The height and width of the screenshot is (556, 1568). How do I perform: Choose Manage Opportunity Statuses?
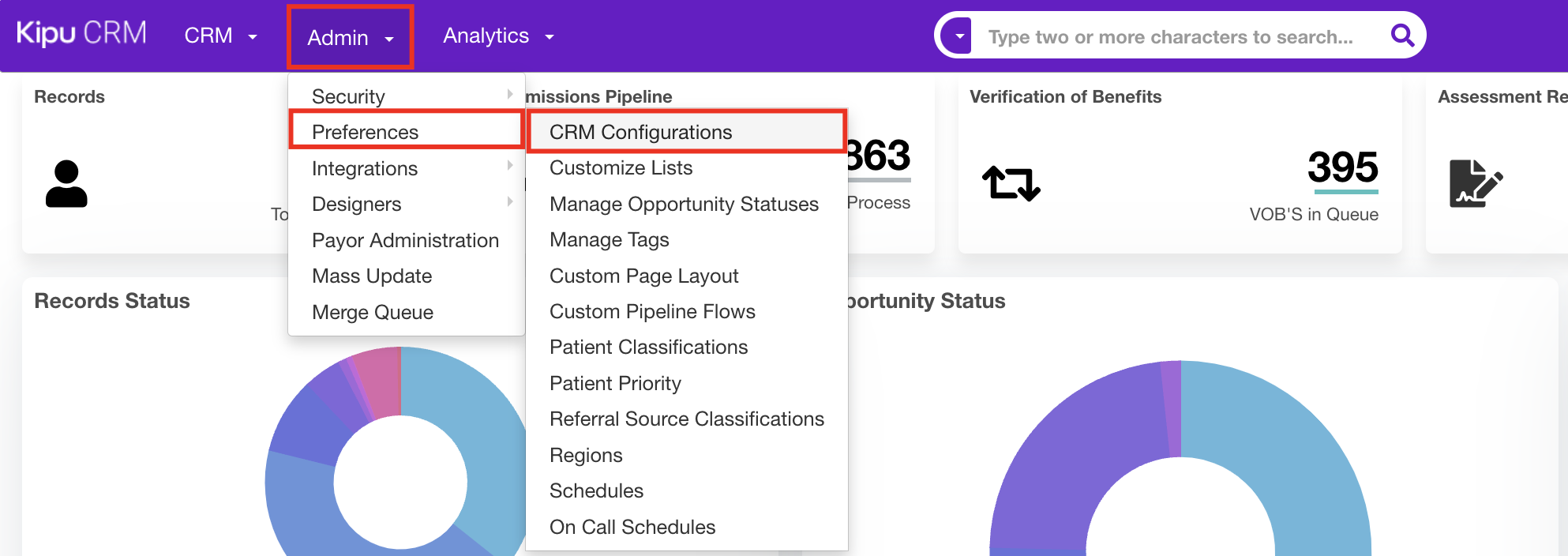684,204
